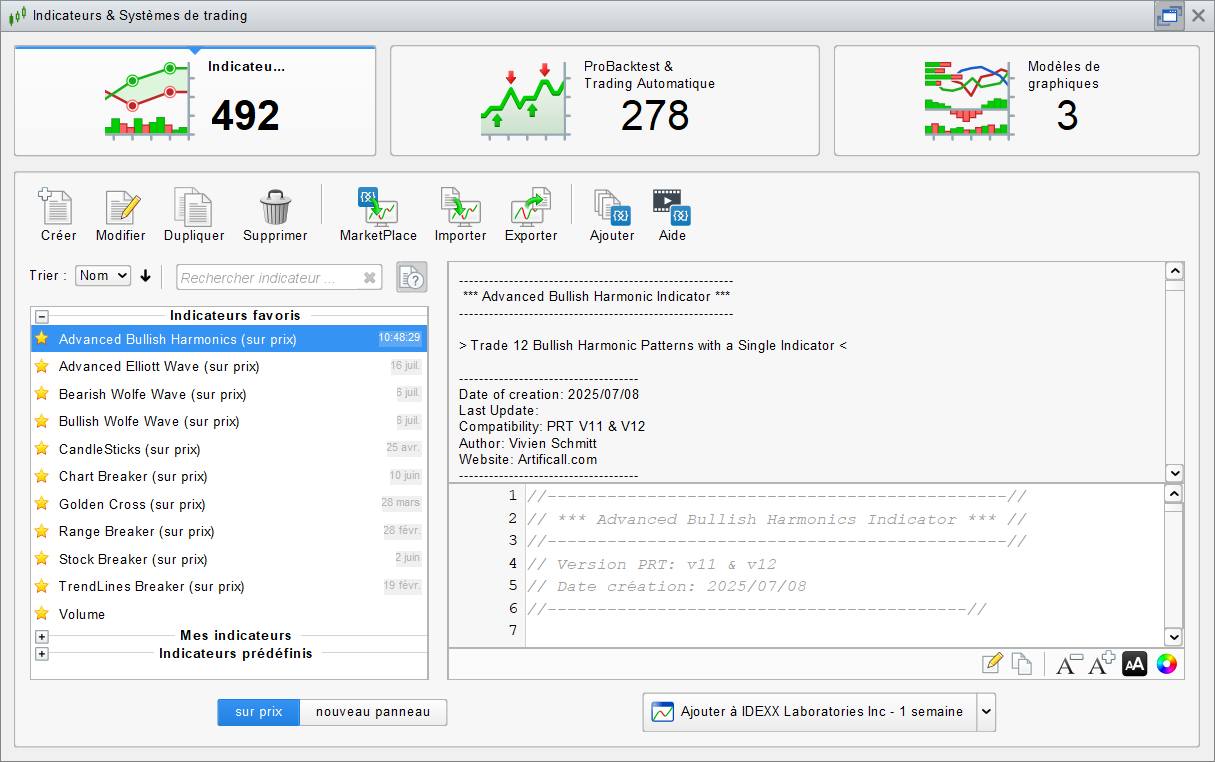Viewport: 1215px width, 762px height.
Task: Duplicate the selected indicator with Dupliquer
Action: 193,208
